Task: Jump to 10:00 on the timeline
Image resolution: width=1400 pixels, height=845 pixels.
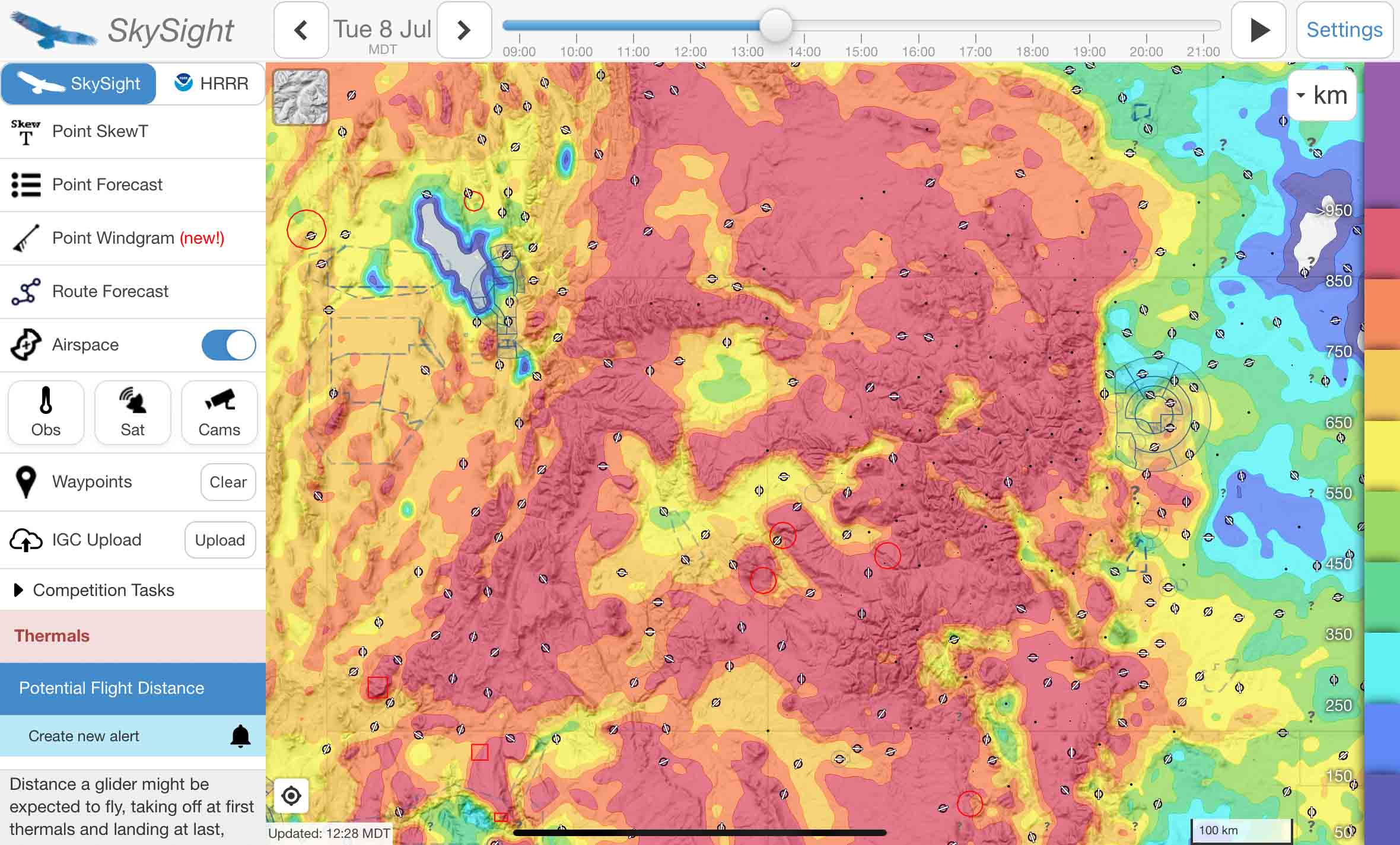Action: coord(576,52)
